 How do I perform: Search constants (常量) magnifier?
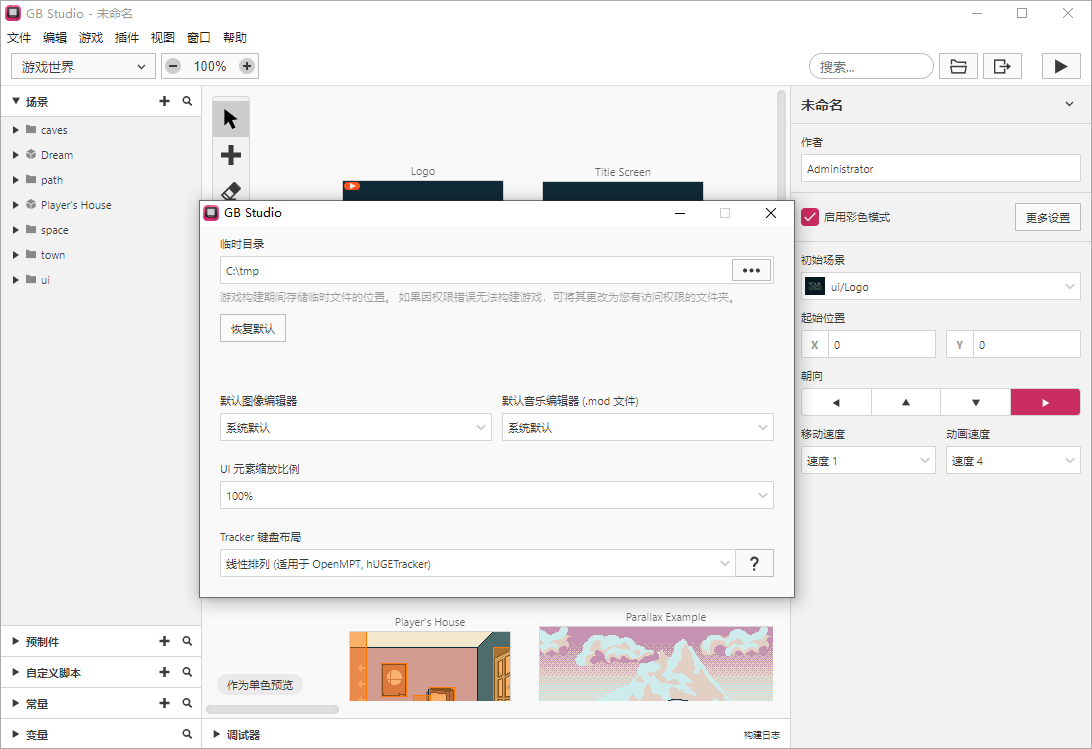coord(187,703)
